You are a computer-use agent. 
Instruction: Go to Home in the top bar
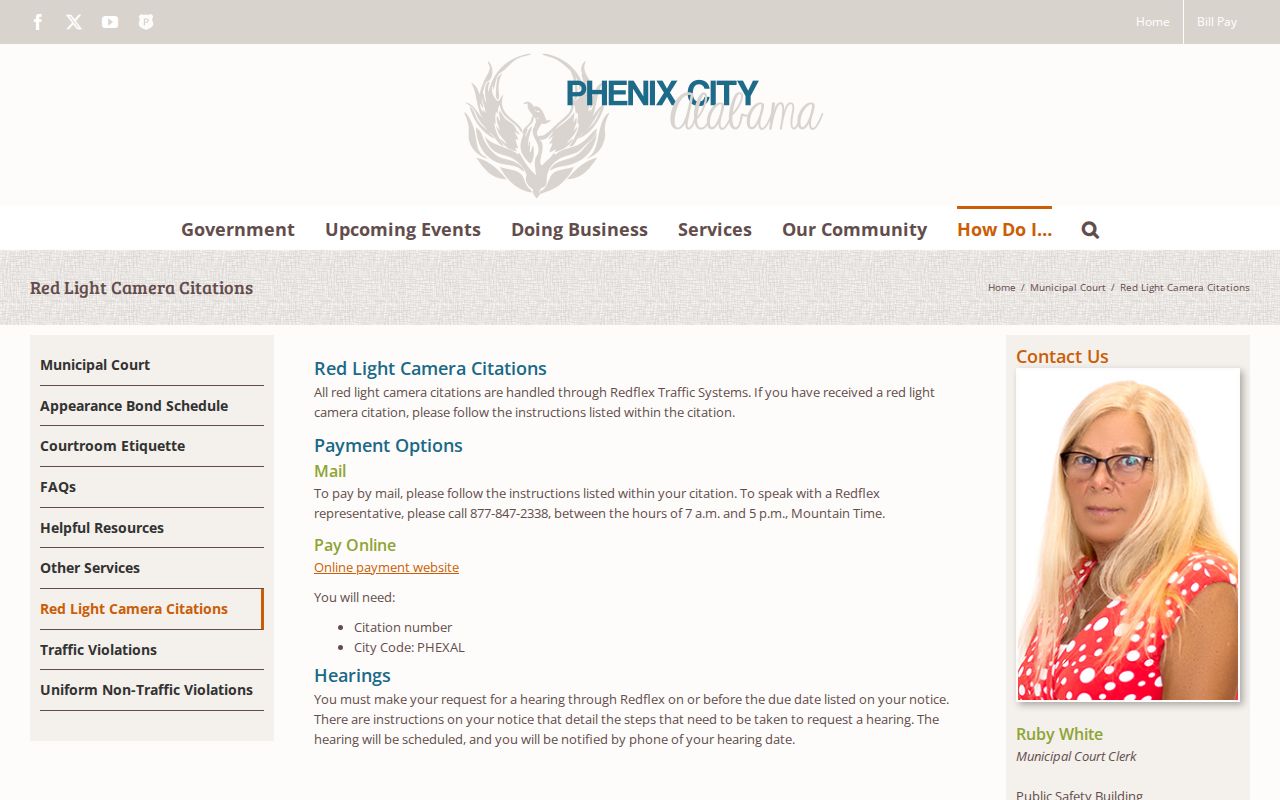[x=1152, y=22]
